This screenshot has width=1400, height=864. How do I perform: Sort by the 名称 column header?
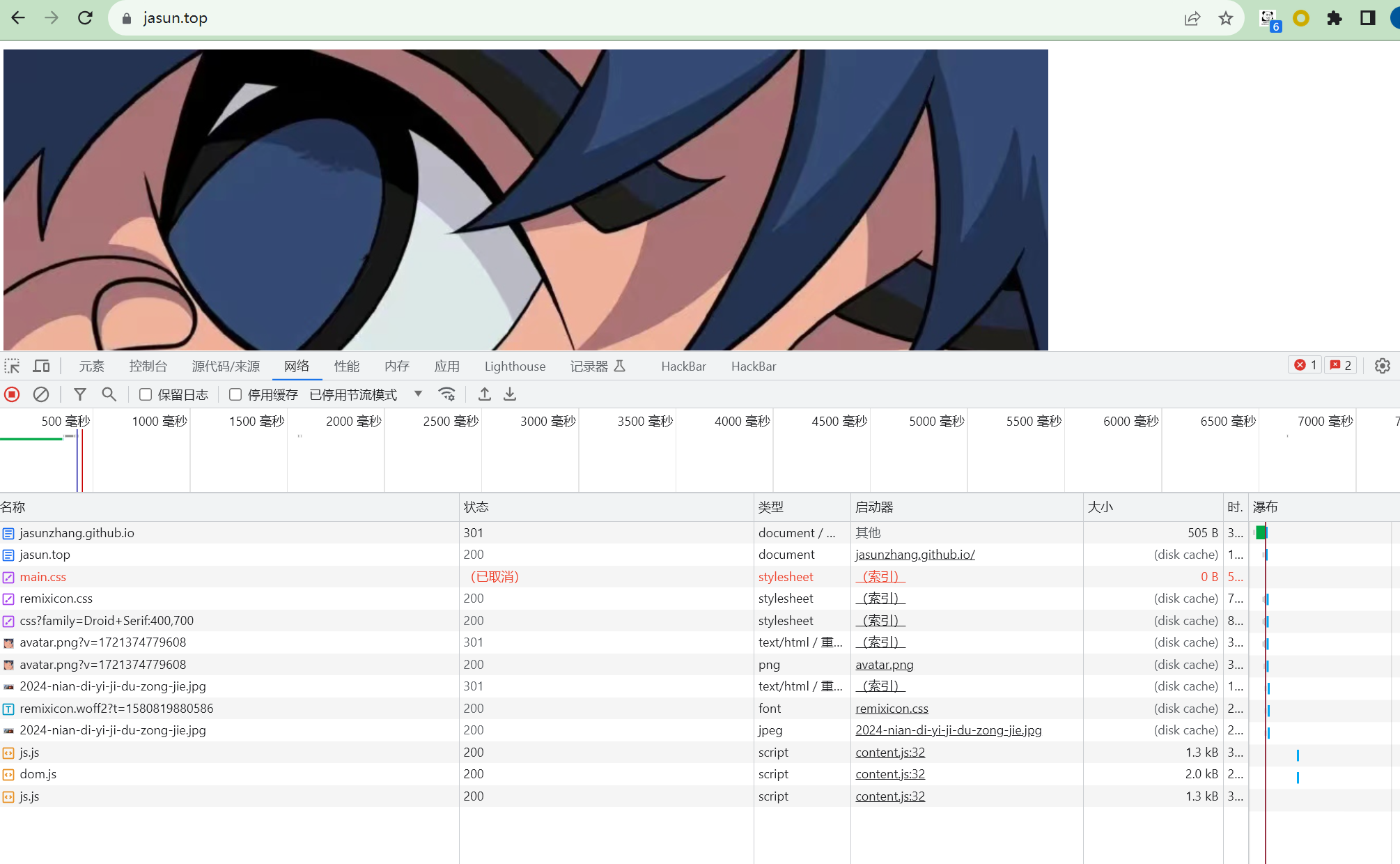[229, 507]
